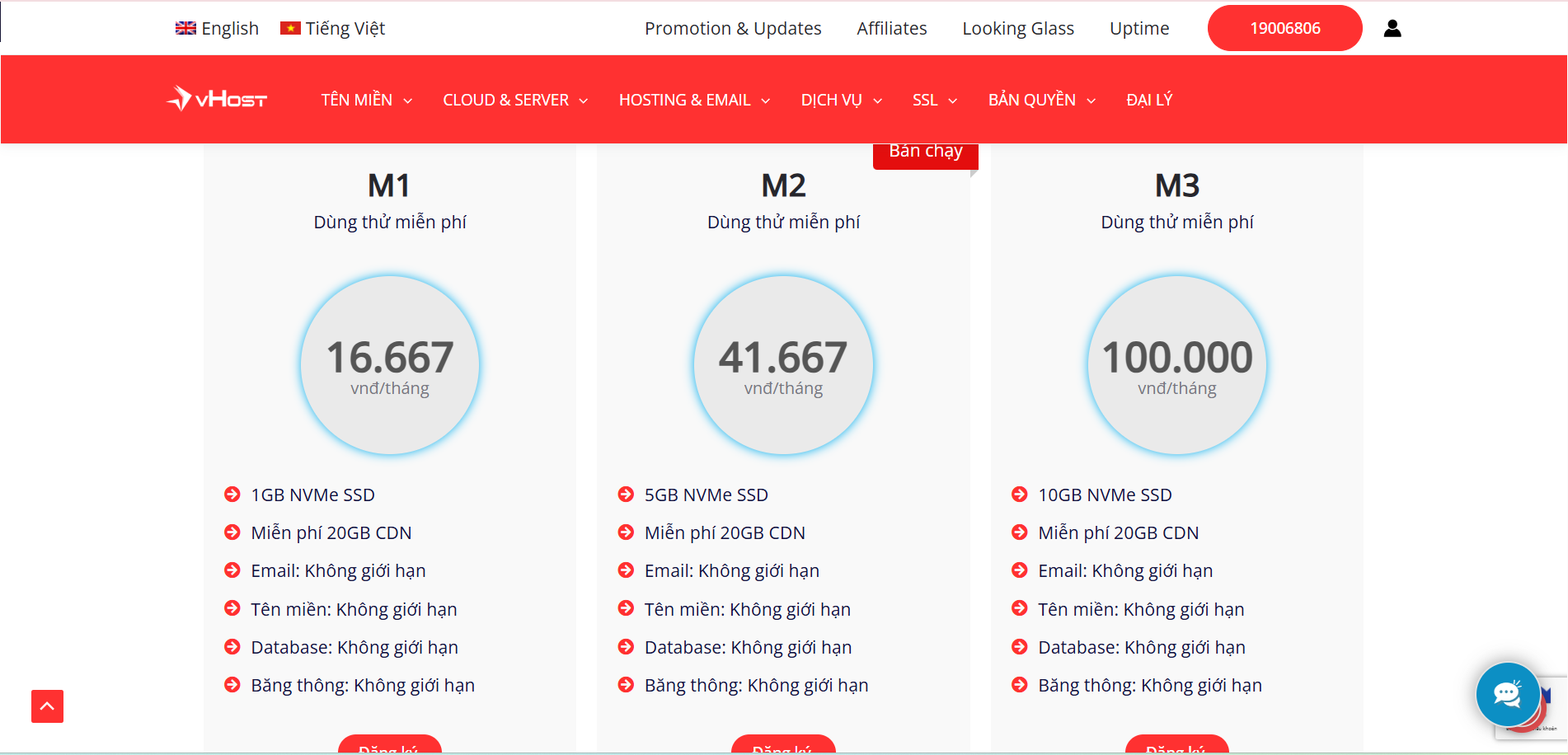
Task: Open the SSL menu
Action: coord(934,100)
